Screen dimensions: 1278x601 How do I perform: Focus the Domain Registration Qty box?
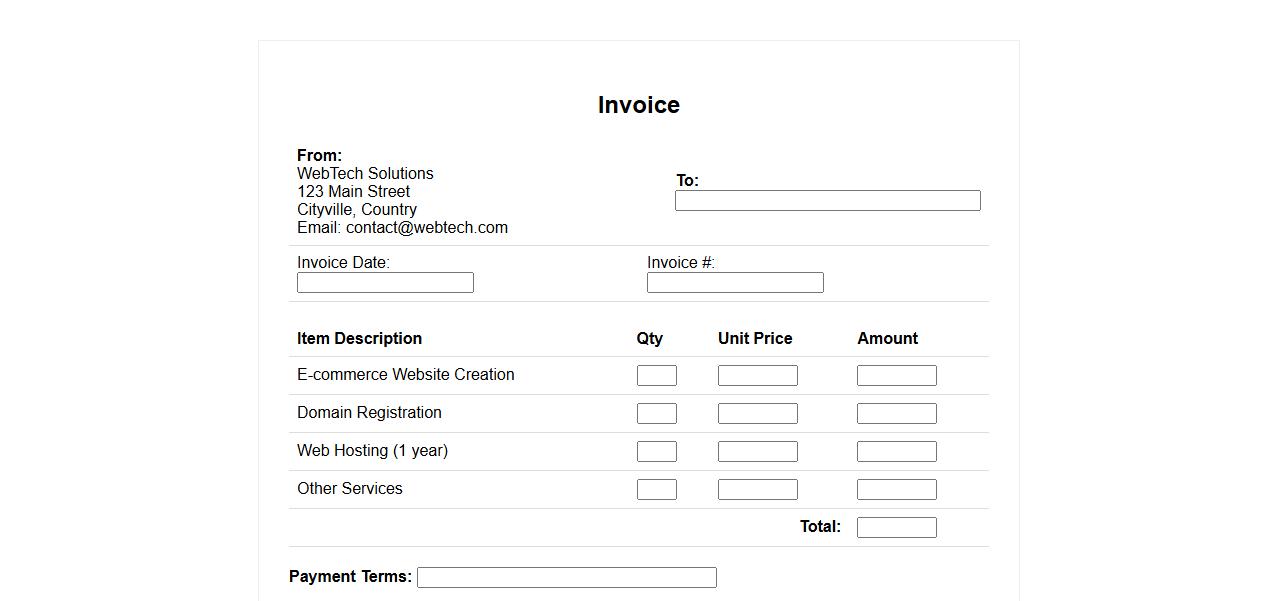point(656,414)
